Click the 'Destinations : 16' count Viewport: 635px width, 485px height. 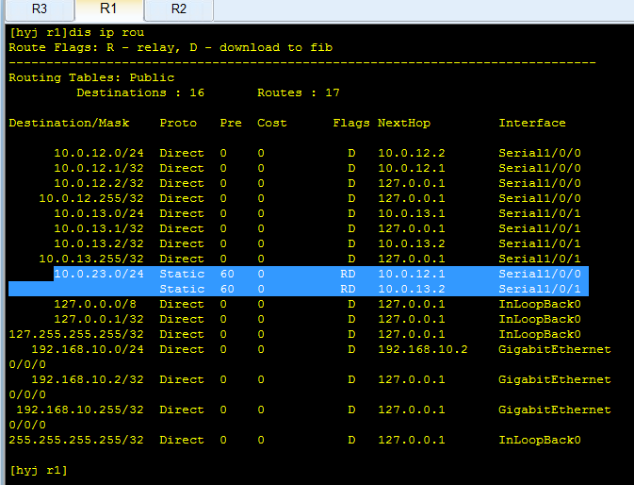(x=141, y=93)
